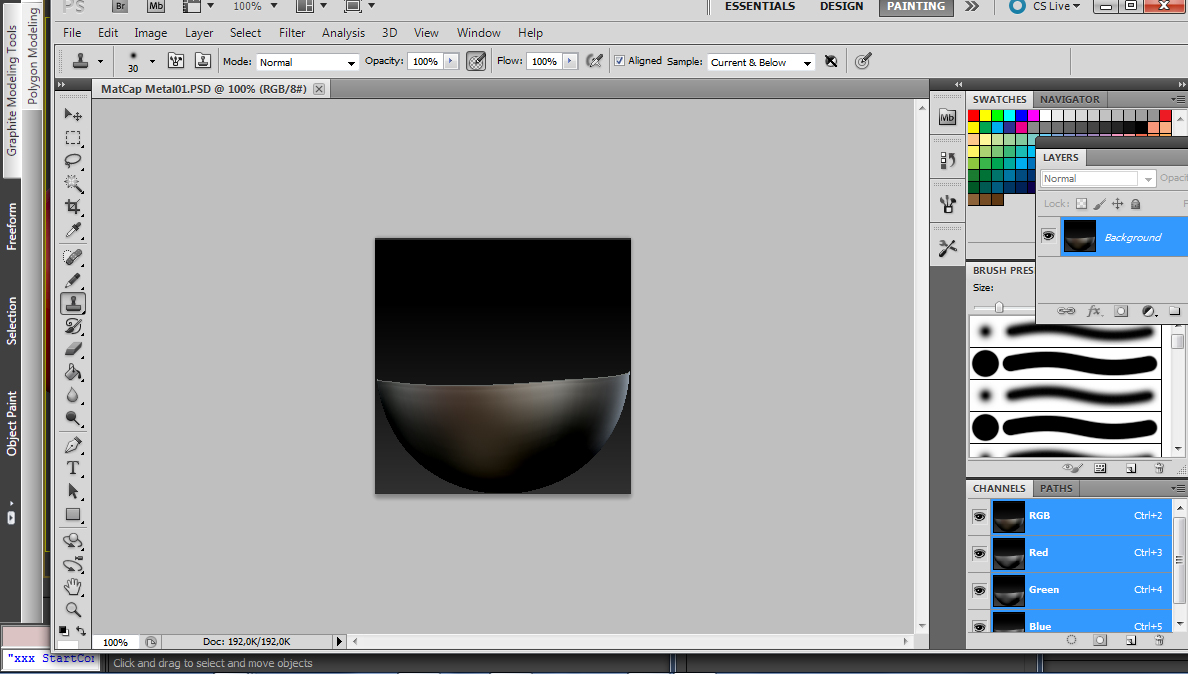
Task: Click the red swatch in Swatches panel
Action: 974,116
